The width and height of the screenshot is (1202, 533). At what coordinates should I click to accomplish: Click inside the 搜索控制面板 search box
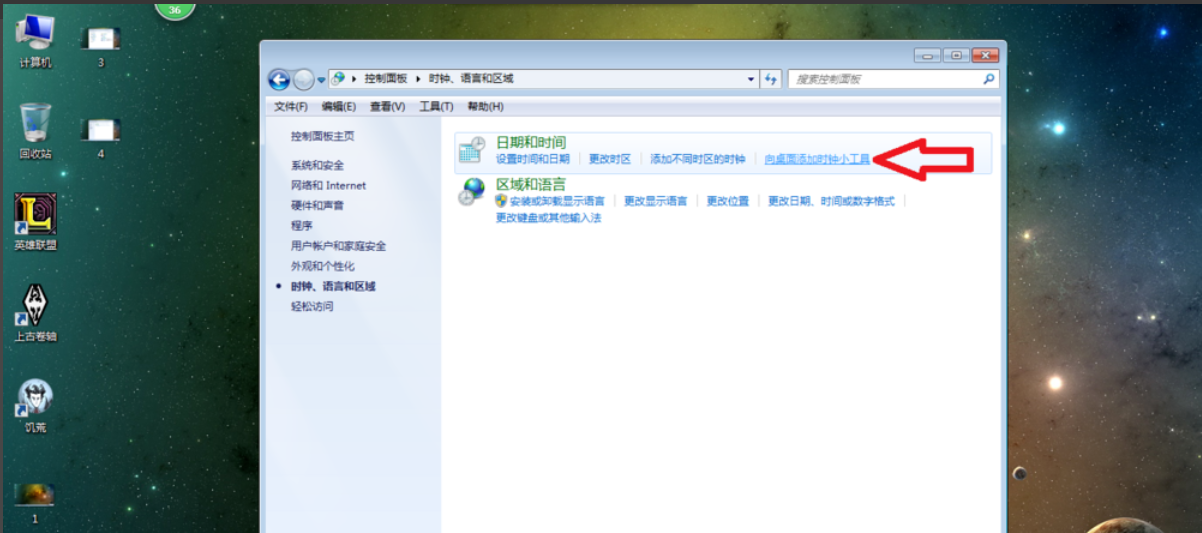click(885, 79)
